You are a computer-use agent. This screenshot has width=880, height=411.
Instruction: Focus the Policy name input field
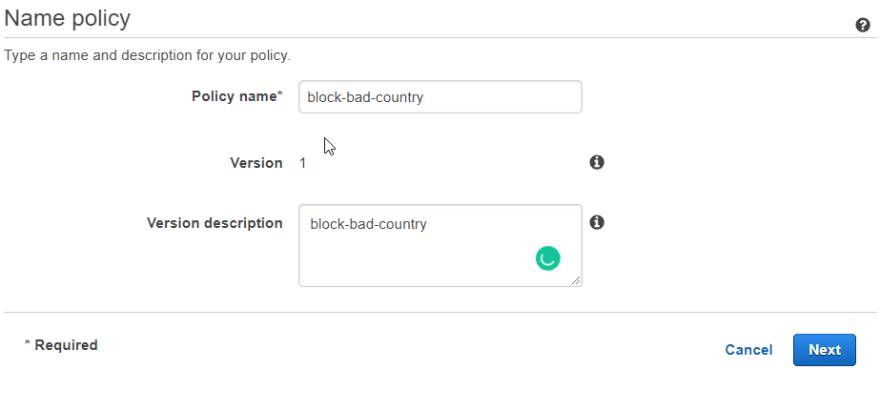click(x=440, y=97)
